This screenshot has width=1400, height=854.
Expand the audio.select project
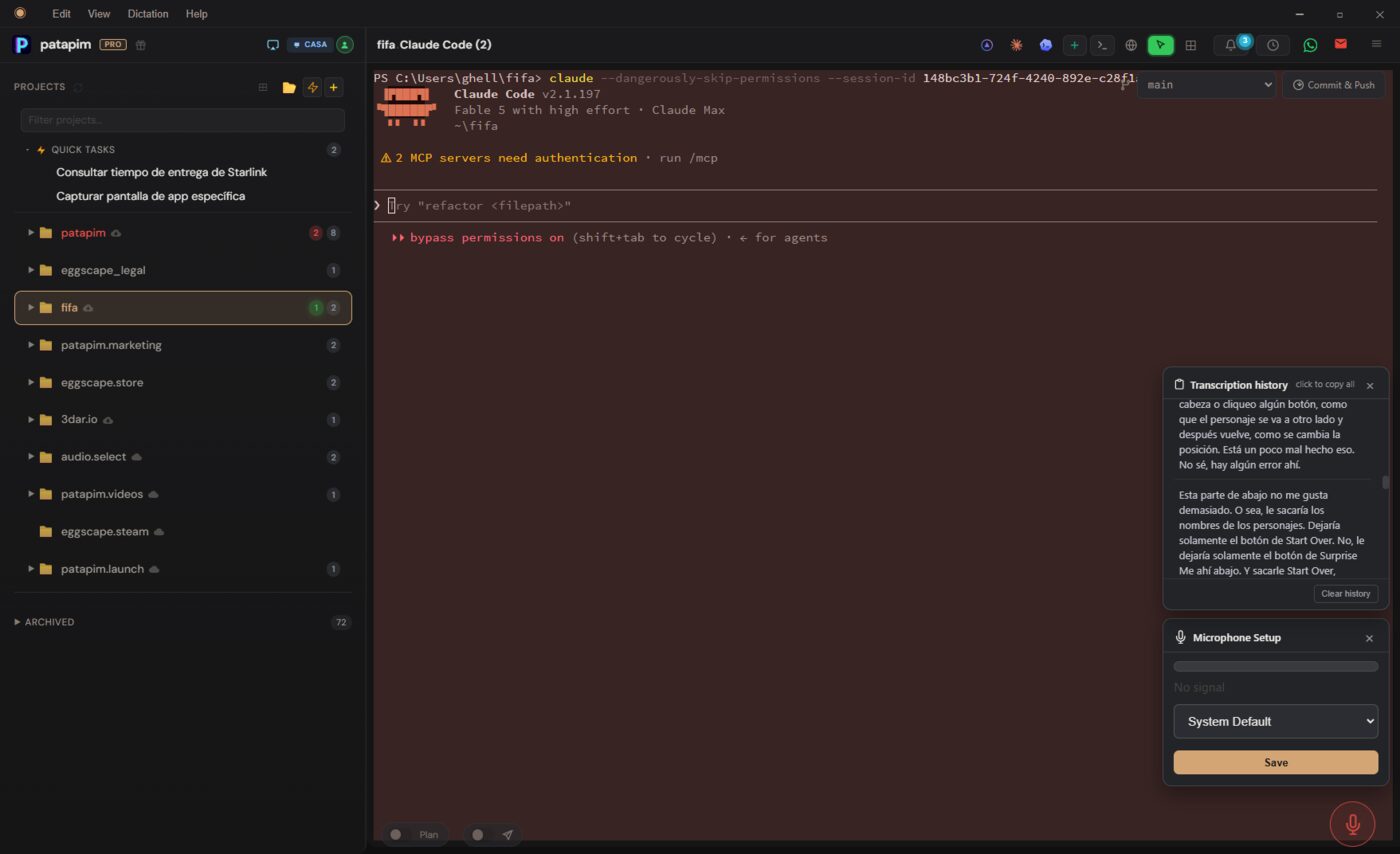click(x=31, y=457)
